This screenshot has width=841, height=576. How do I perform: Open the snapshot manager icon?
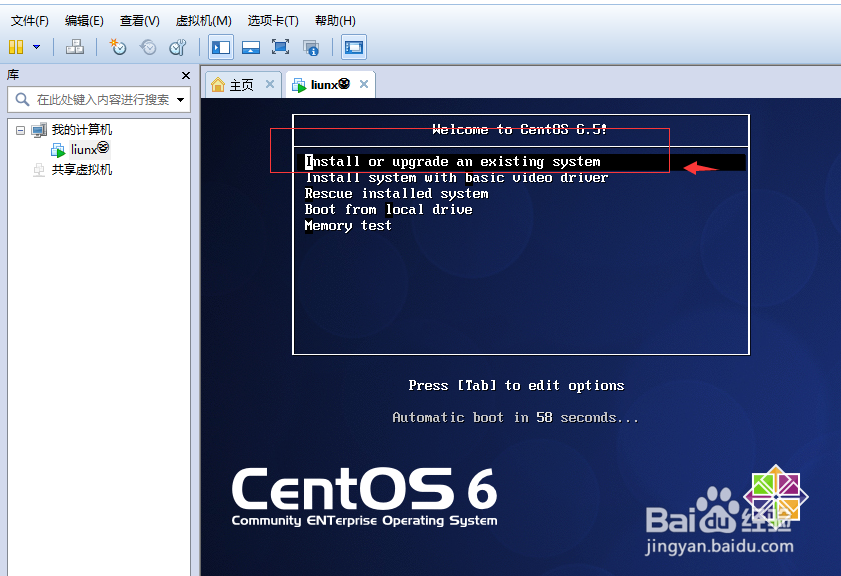pos(178,47)
